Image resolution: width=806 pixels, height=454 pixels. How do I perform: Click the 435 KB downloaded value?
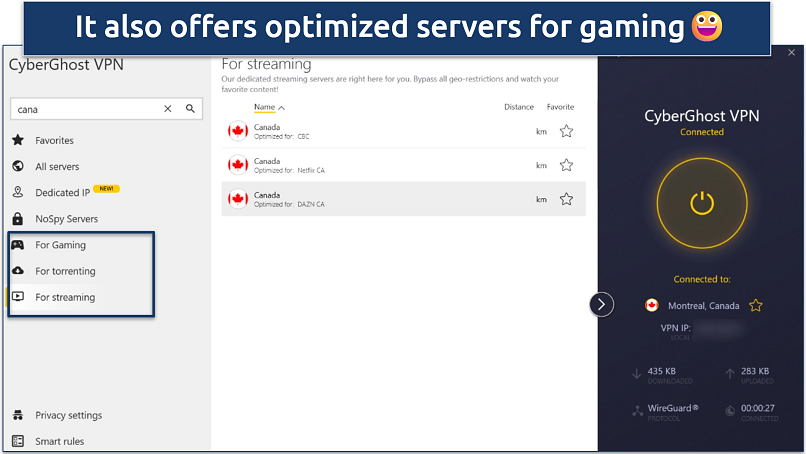click(662, 371)
